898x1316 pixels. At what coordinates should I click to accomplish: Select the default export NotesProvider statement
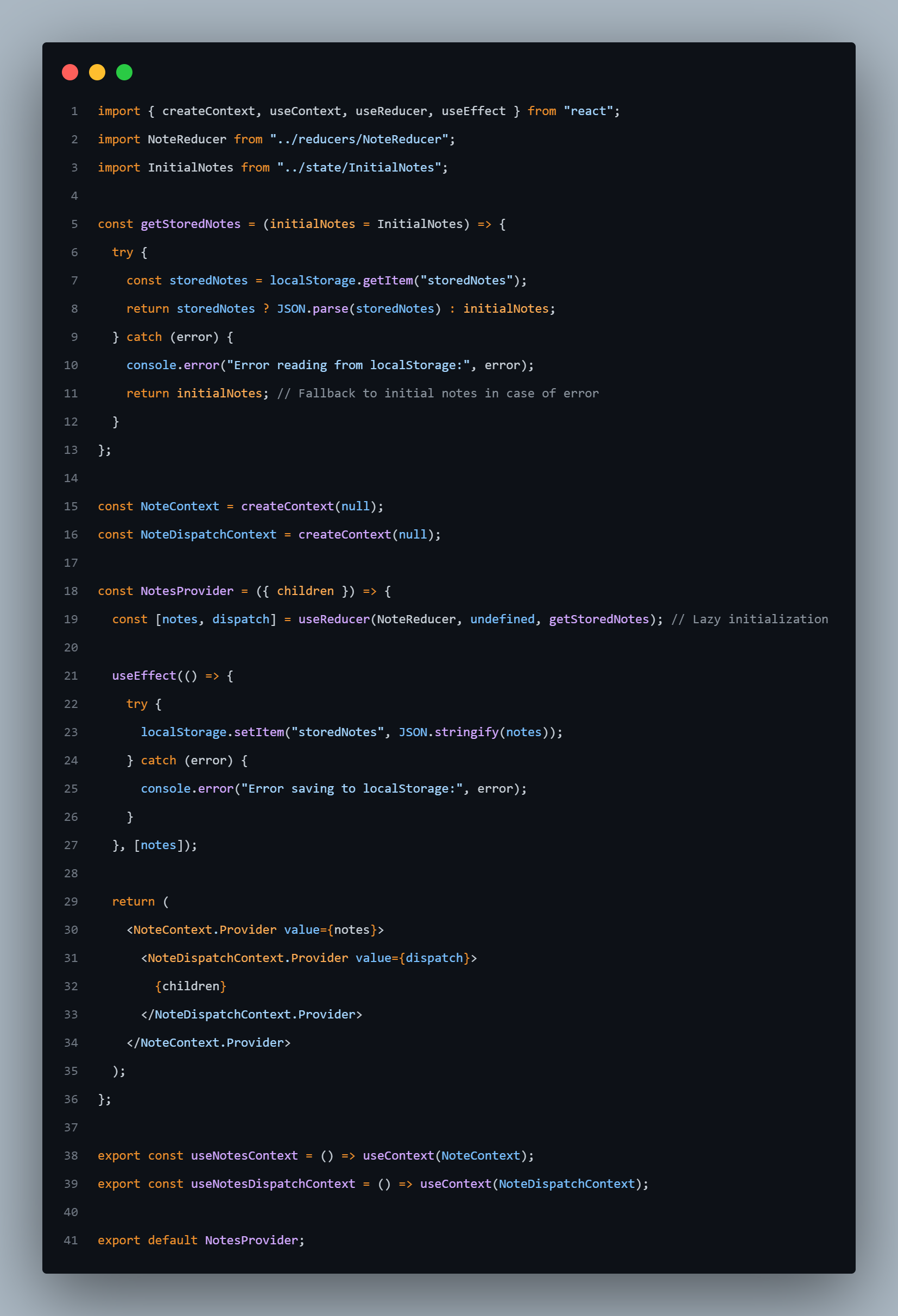pos(201,1240)
